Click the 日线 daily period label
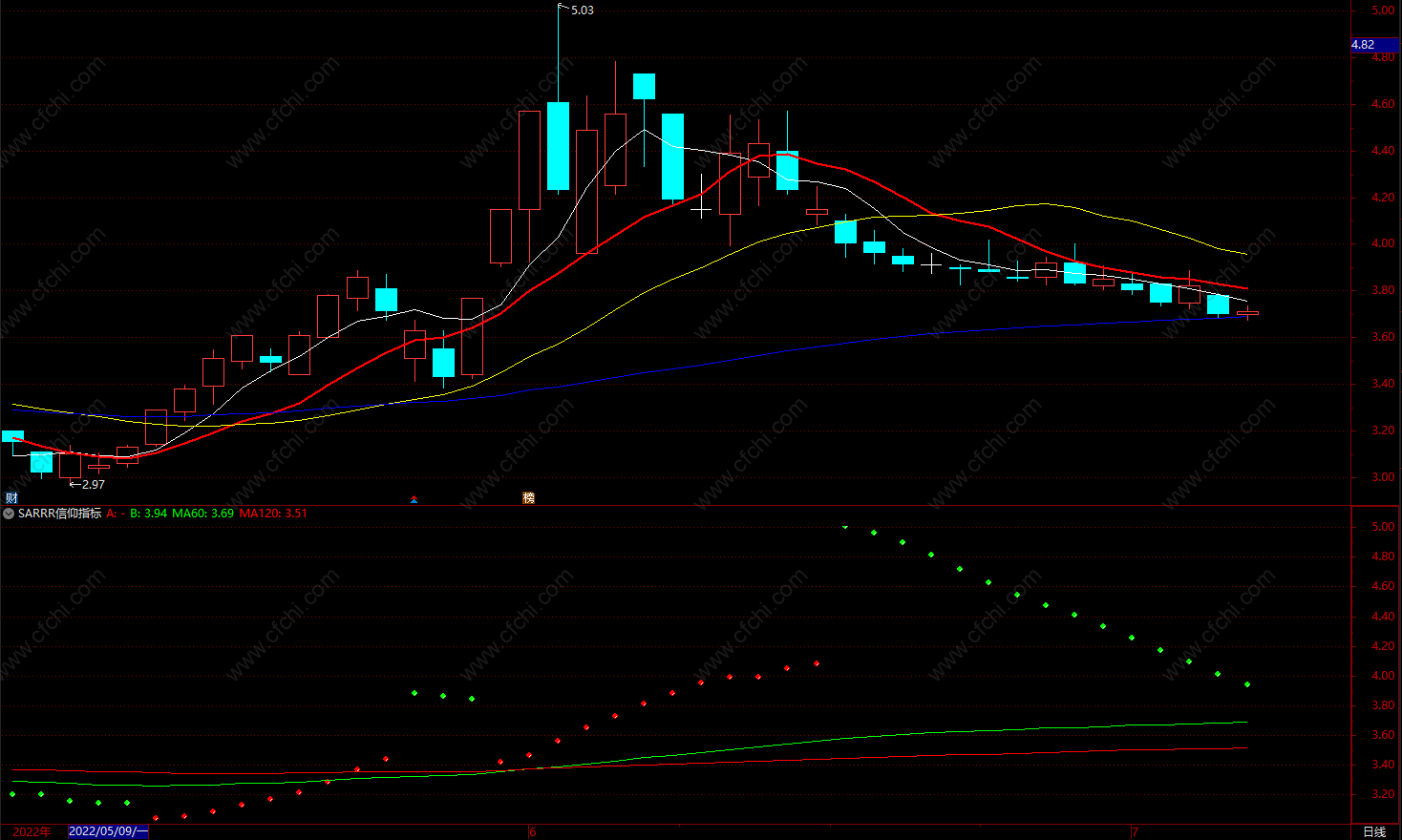 [1374, 832]
